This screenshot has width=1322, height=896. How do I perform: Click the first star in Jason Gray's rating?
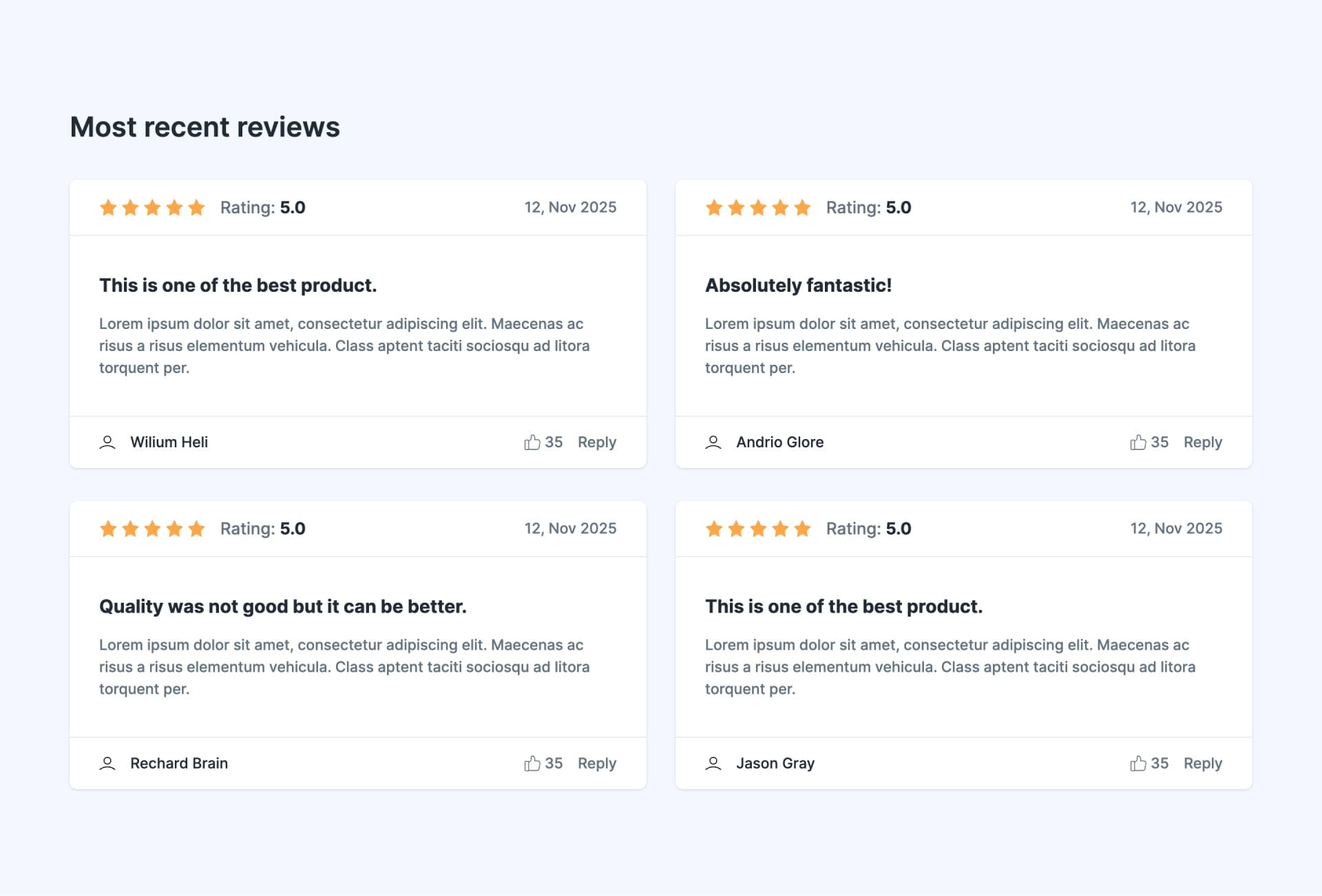[x=713, y=528]
